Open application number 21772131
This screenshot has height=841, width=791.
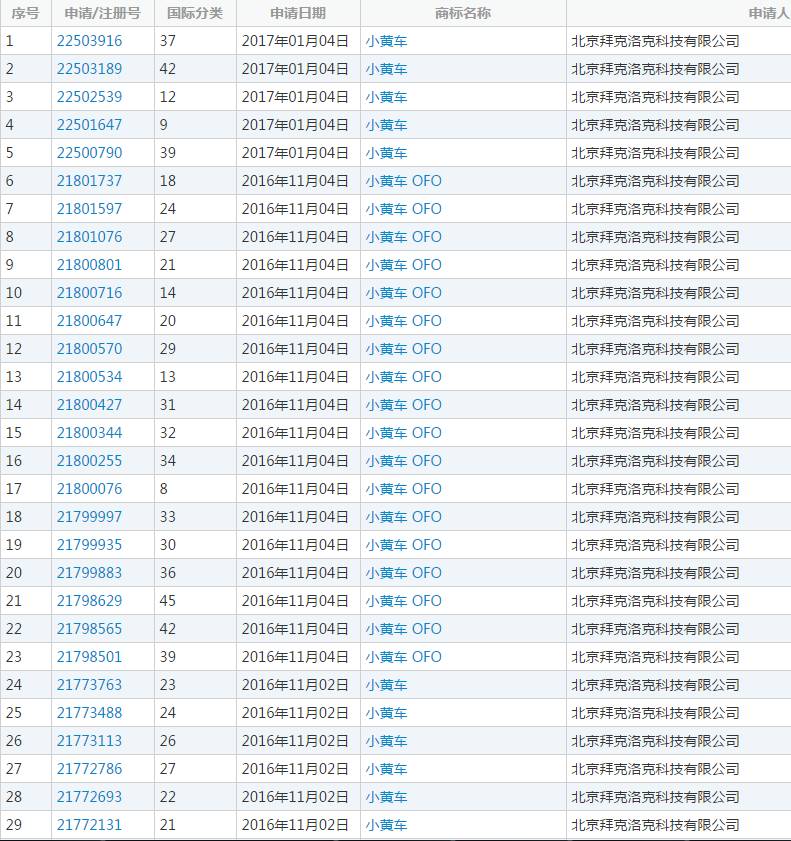point(89,825)
